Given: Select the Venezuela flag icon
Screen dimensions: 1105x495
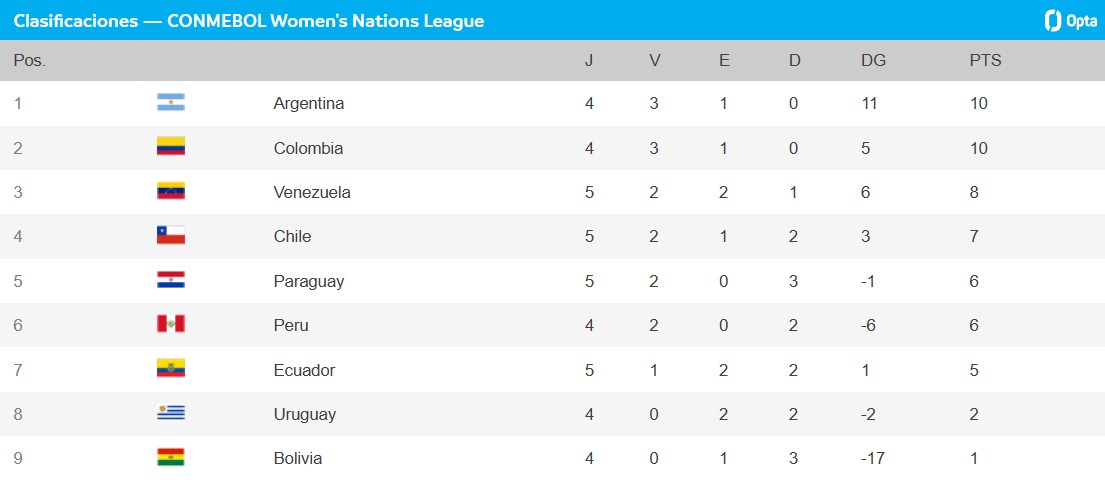Looking at the screenshot, I should tap(171, 192).
